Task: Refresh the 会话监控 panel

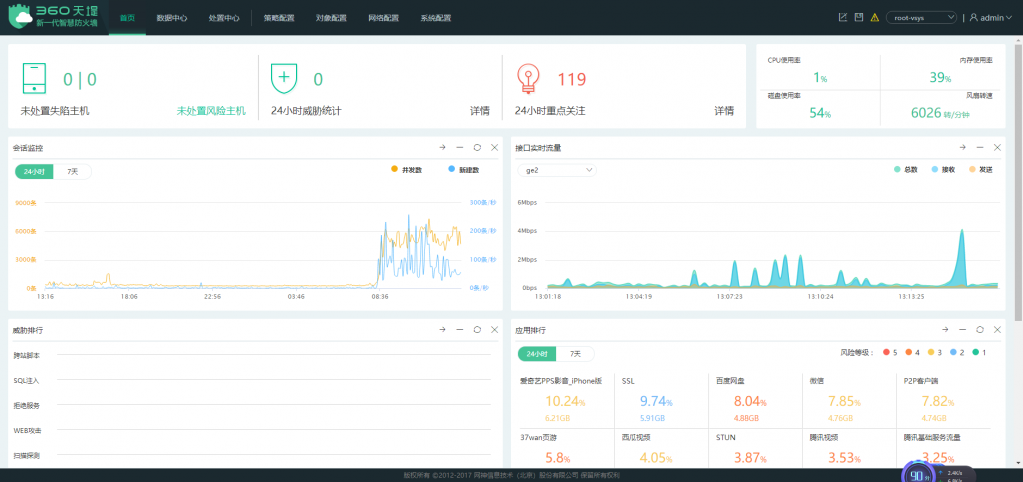Action: (x=477, y=147)
